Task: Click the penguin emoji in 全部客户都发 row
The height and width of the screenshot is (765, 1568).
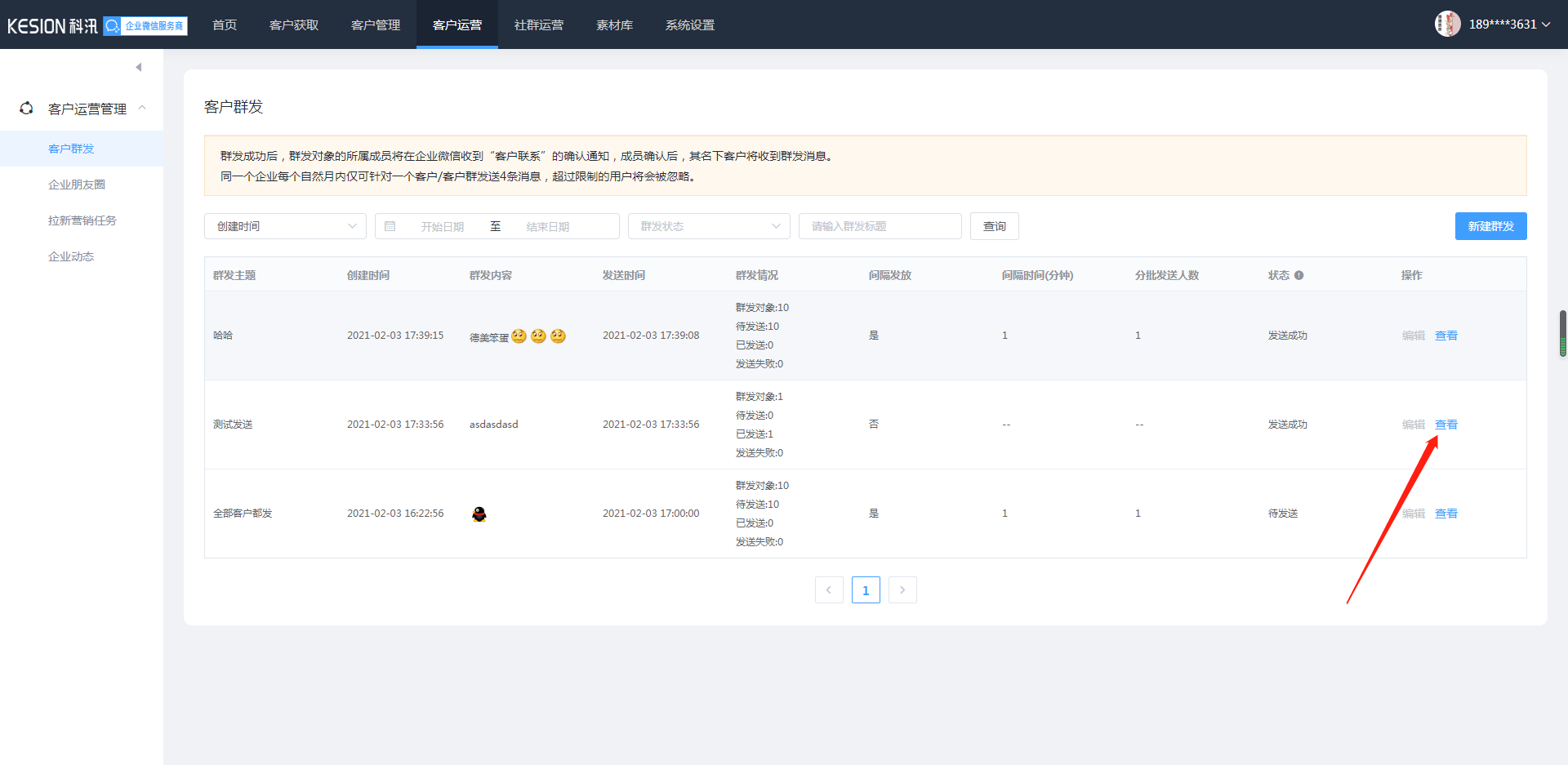Action: [479, 514]
